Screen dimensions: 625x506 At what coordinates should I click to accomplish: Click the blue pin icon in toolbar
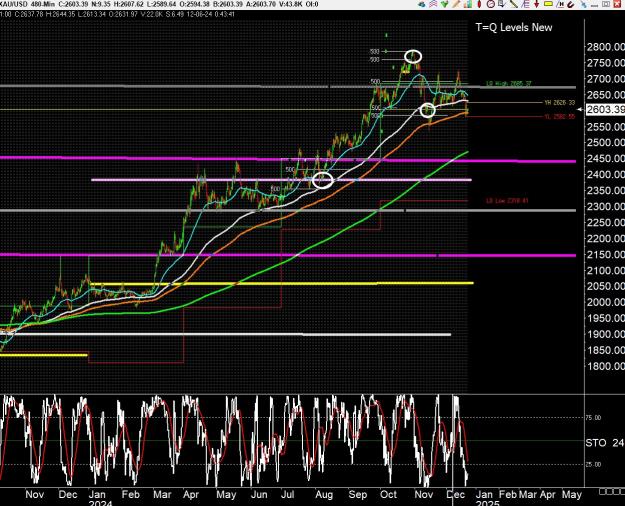pos(583,4)
